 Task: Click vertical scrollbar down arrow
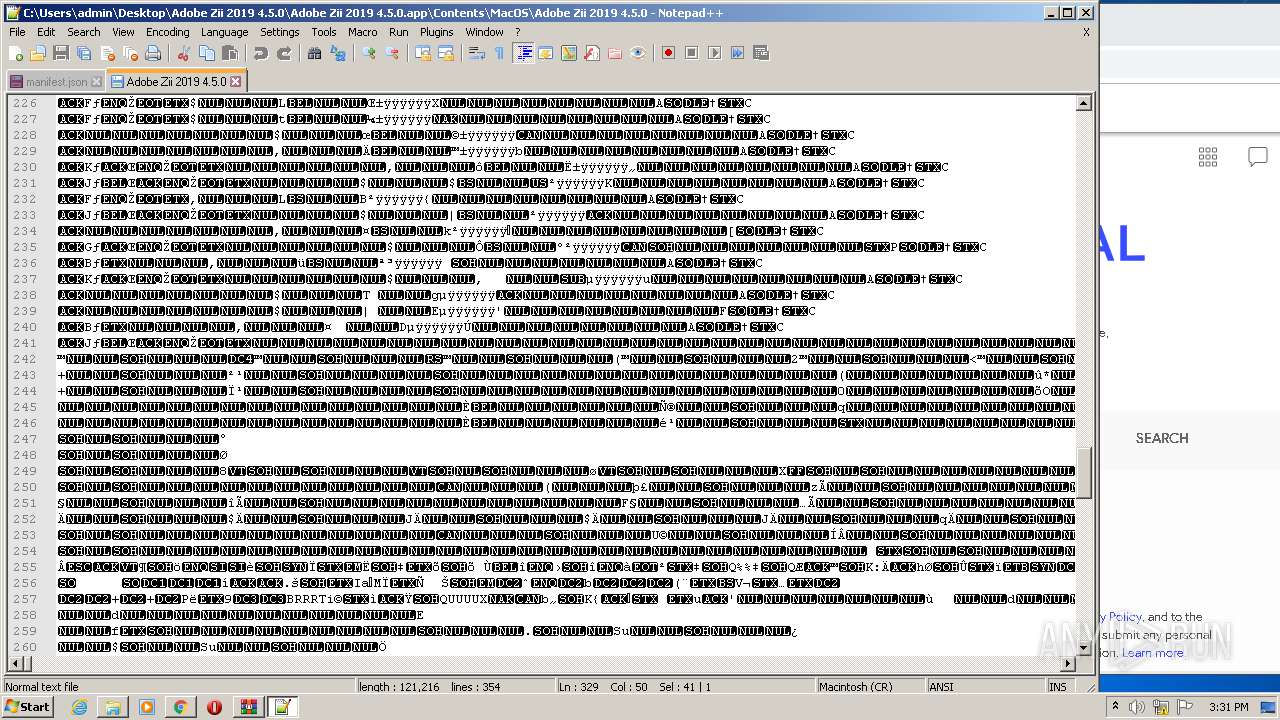point(1084,648)
